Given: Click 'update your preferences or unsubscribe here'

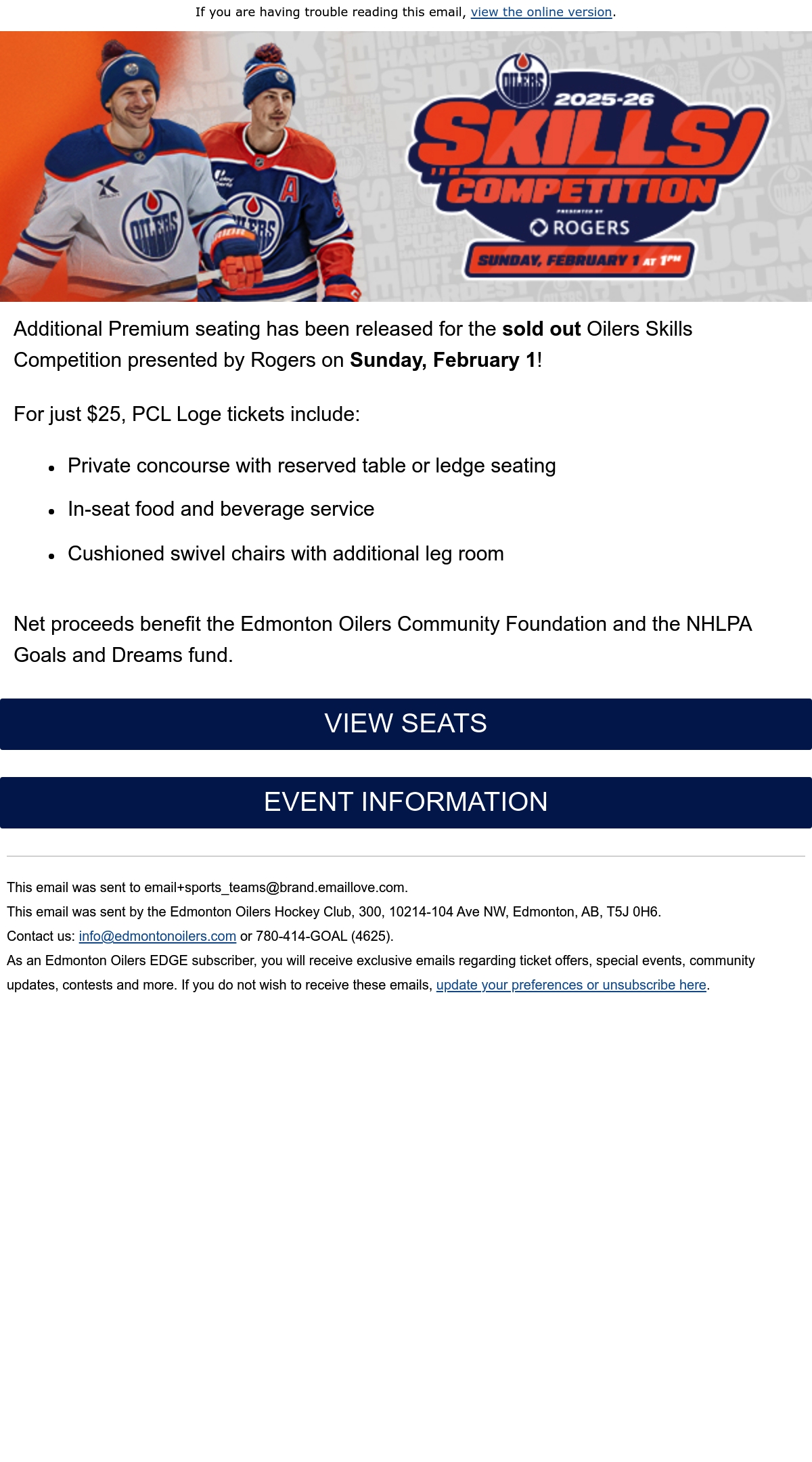Looking at the screenshot, I should pos(571,985).
